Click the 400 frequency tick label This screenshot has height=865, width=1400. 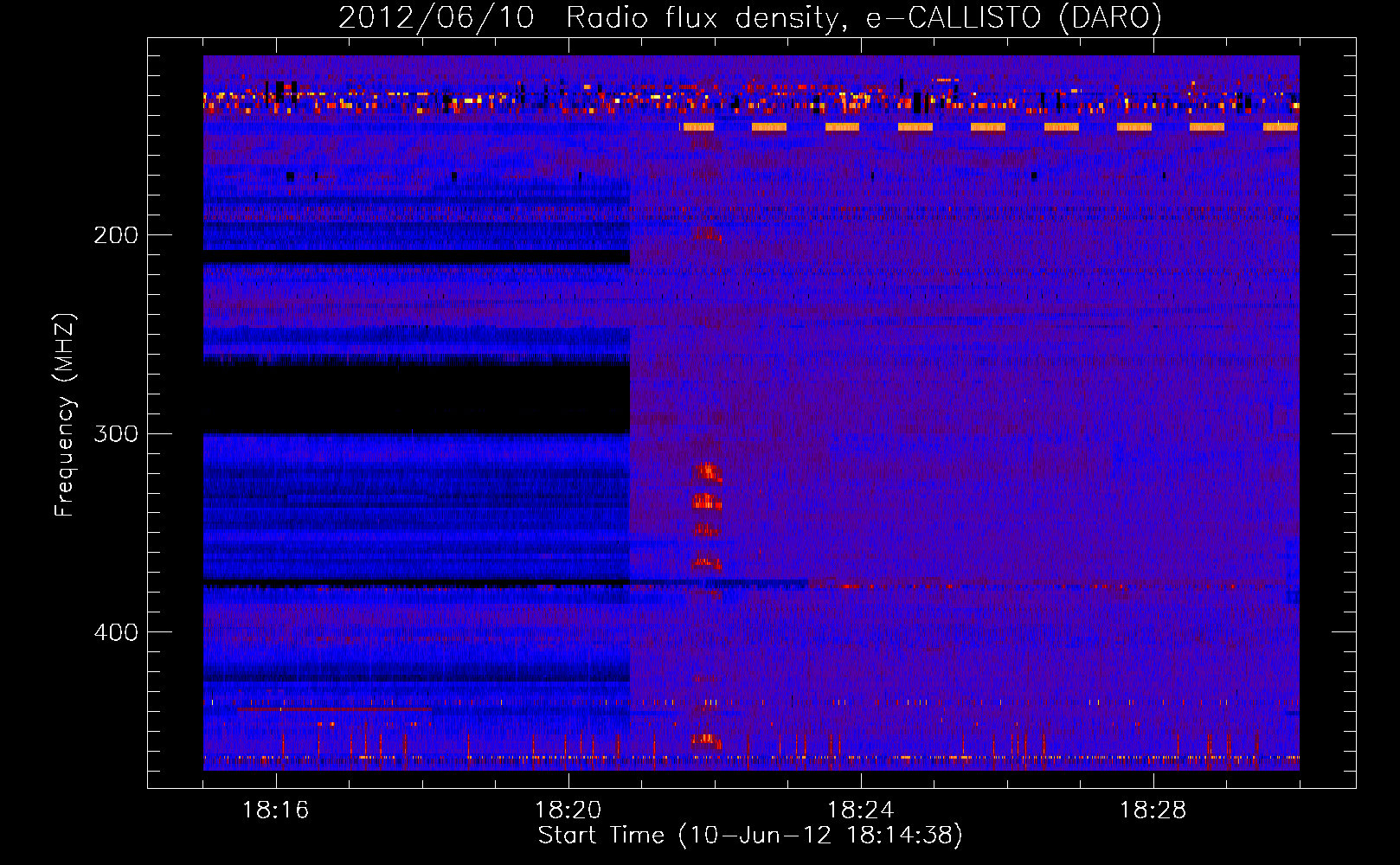[x=116, y=632]
